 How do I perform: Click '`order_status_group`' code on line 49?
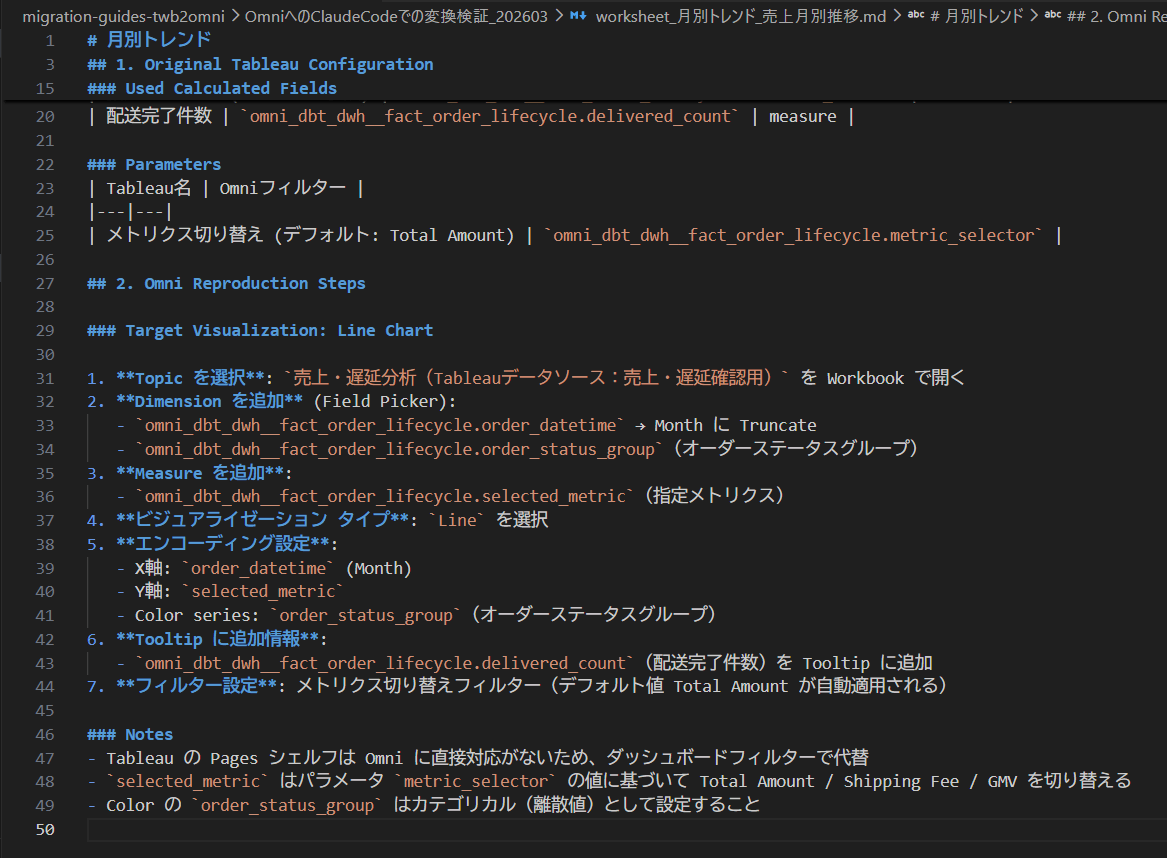tap(287, 805)
